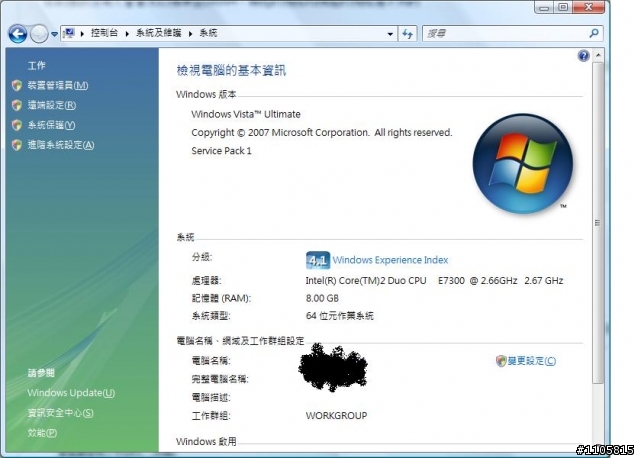Open Windows Update(U) link
Screen dimensions: 640x458
[71, 393]
